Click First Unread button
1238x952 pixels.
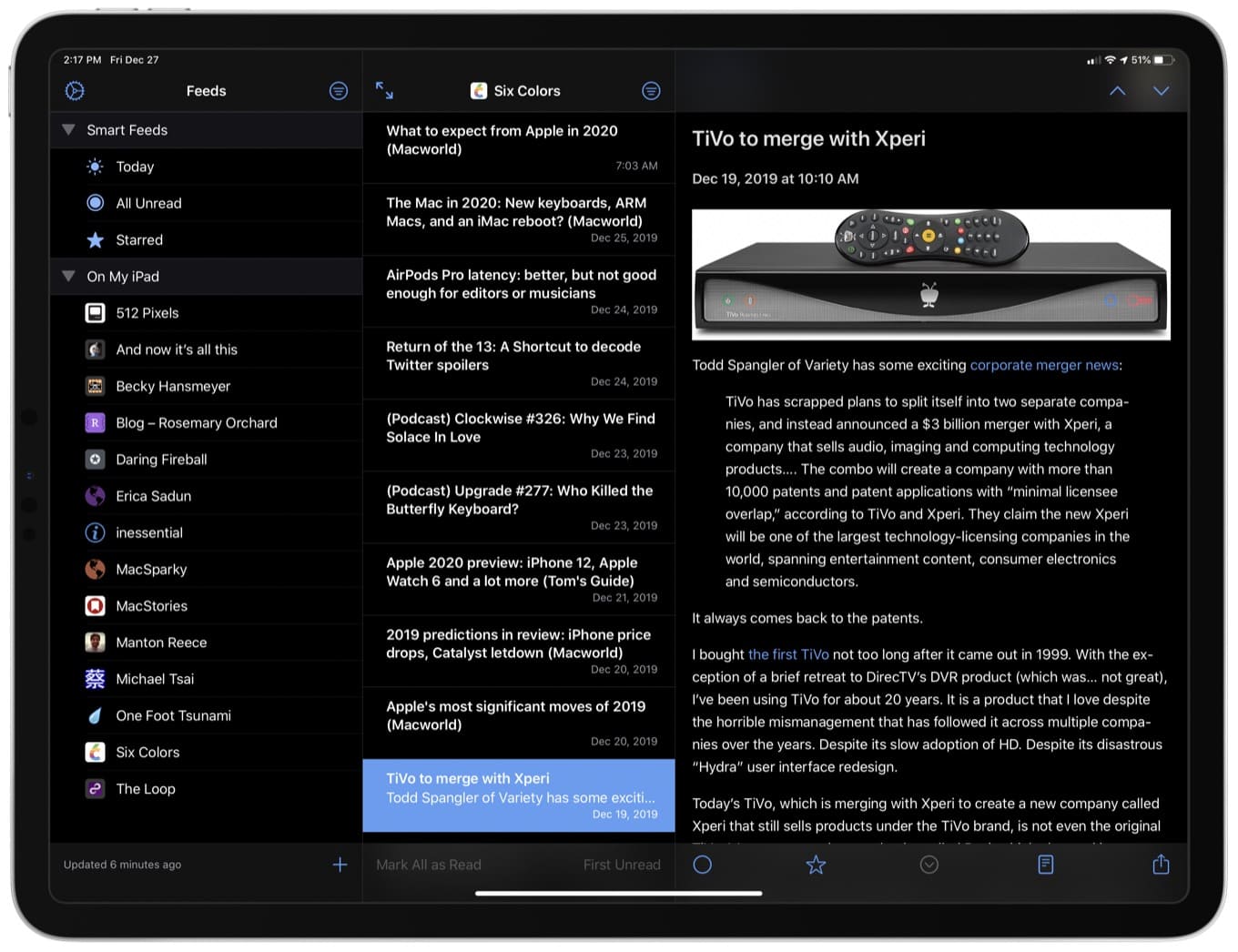622,865
